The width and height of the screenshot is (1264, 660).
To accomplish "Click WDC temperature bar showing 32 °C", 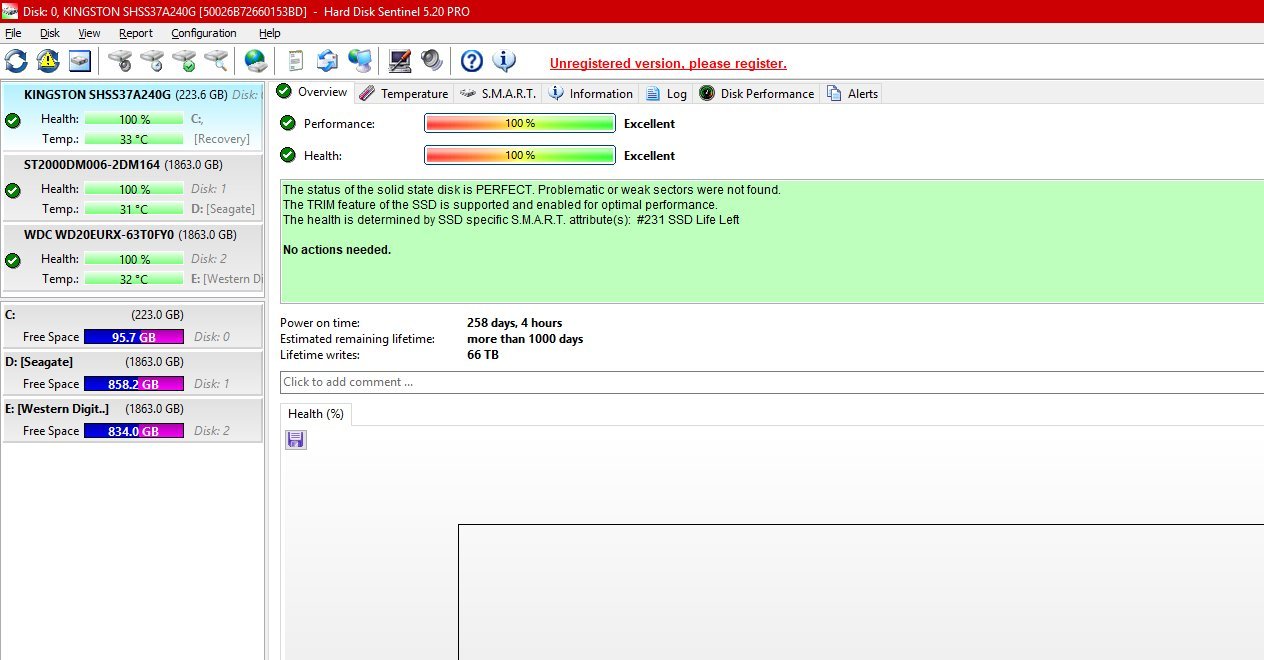I will (x=134, y=279).
